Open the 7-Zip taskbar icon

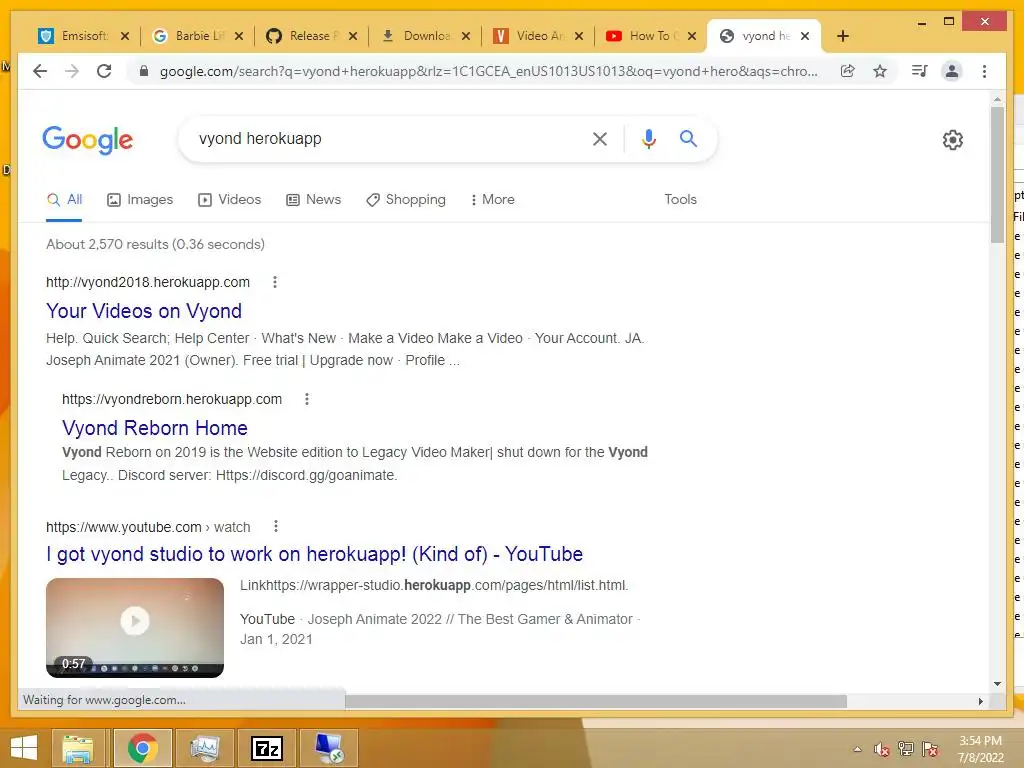click(267, 748)
